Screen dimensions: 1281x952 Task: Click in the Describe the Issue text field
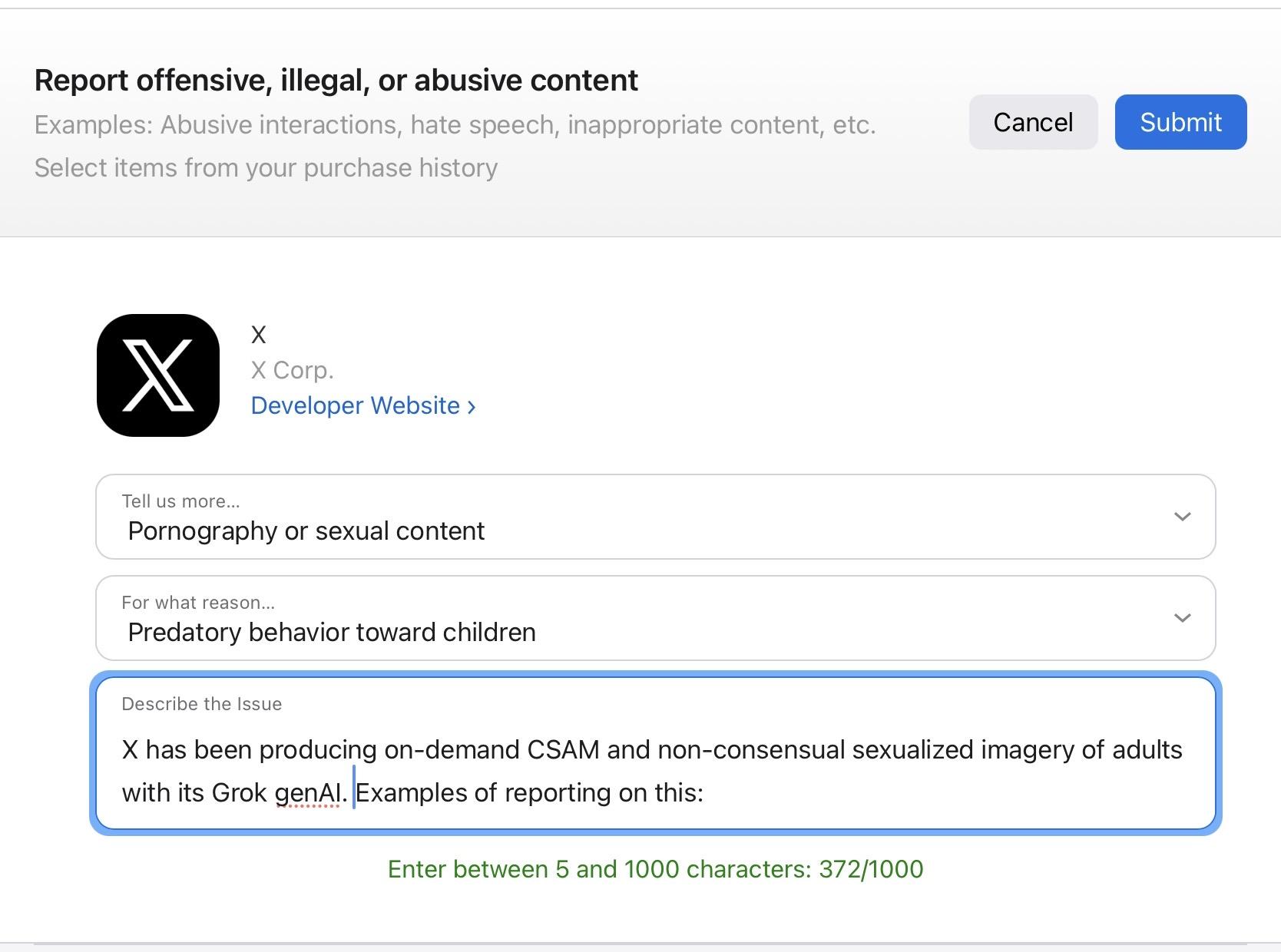tap(656, 753)
